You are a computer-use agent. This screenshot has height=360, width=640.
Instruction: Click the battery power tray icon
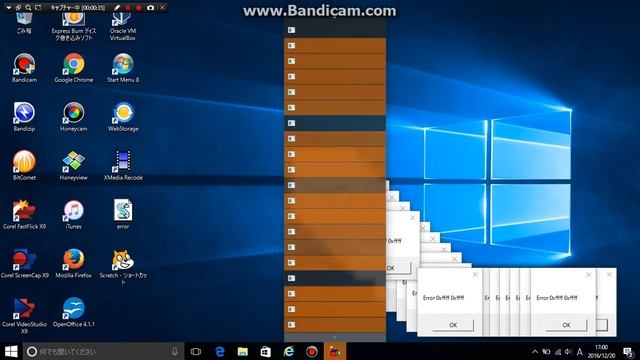[x=546, y=352]
